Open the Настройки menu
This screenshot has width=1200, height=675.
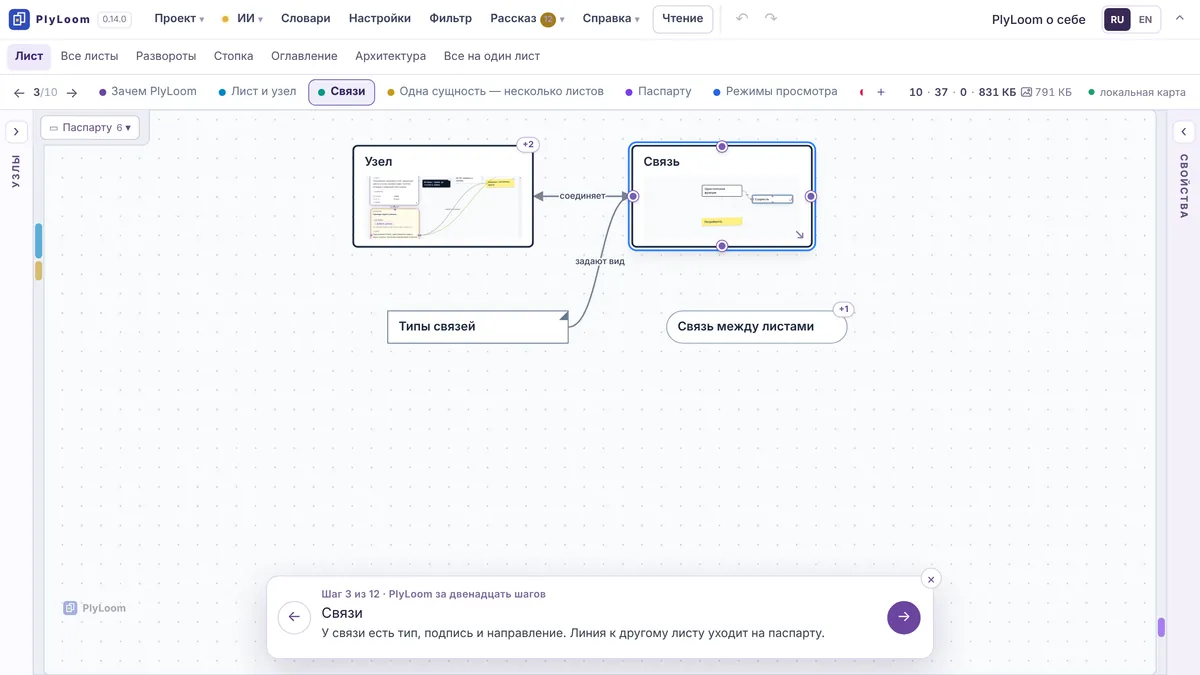[380, 19]
